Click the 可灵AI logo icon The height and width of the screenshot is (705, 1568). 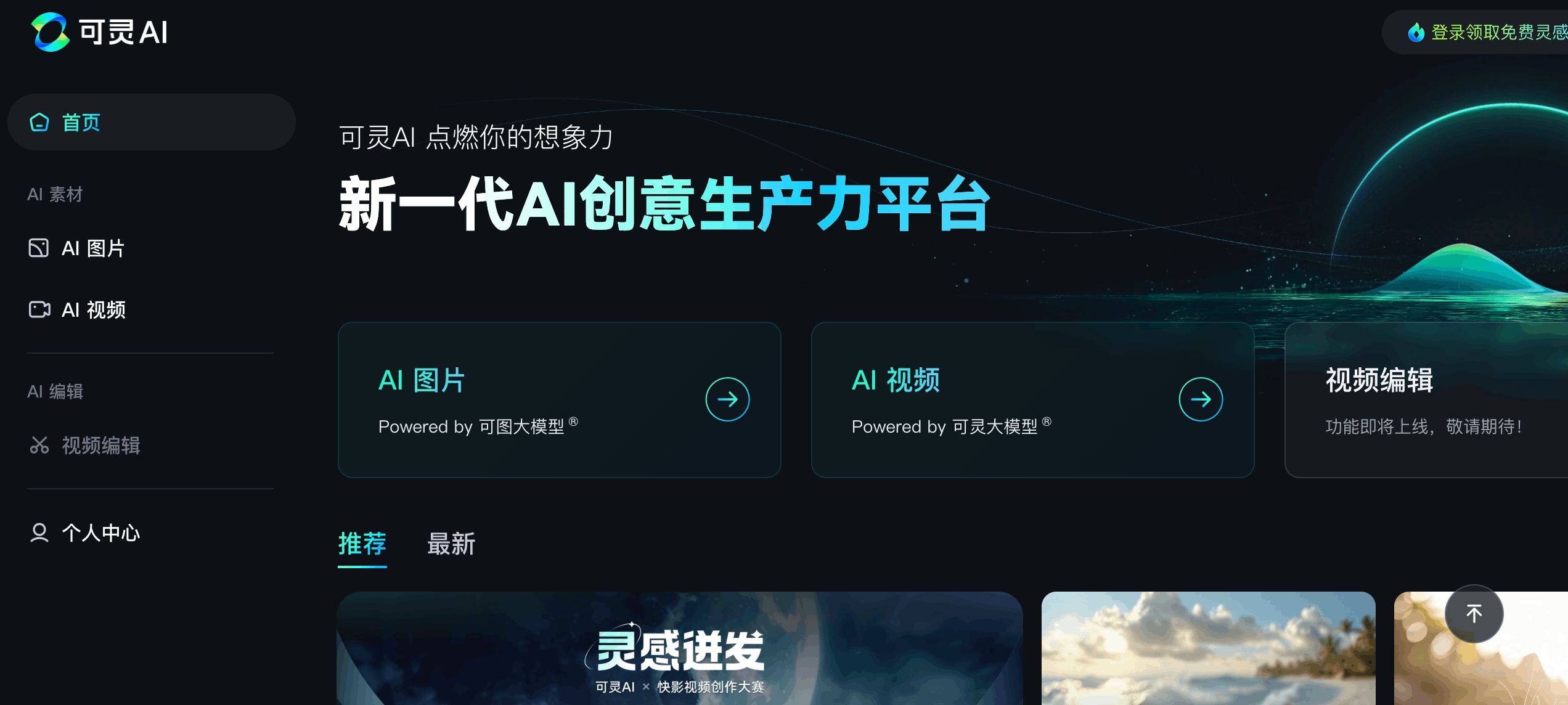click(x=51, y=32)
